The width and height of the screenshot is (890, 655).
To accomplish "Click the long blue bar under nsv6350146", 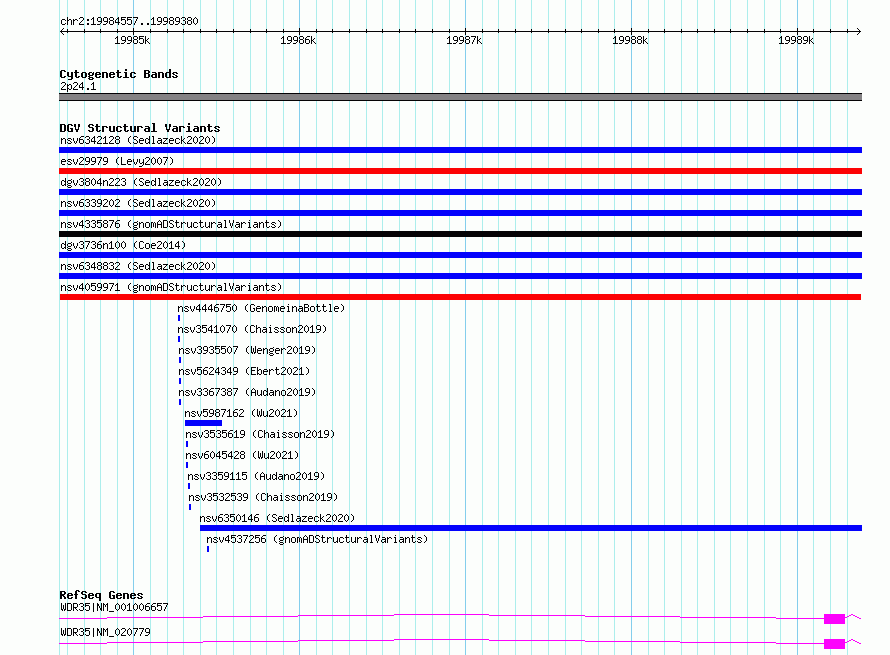I will (x=531, y=528).
